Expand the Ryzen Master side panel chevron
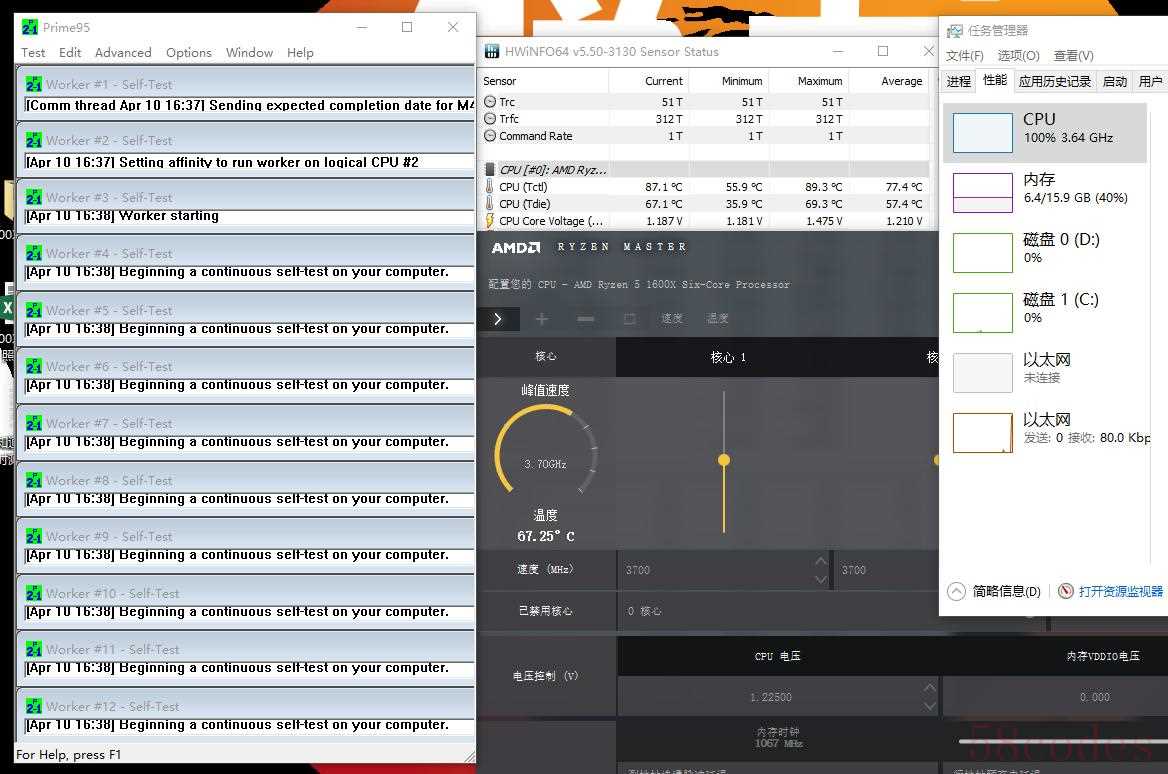This screenshot has height=774, width=1168. coord(498,319)
